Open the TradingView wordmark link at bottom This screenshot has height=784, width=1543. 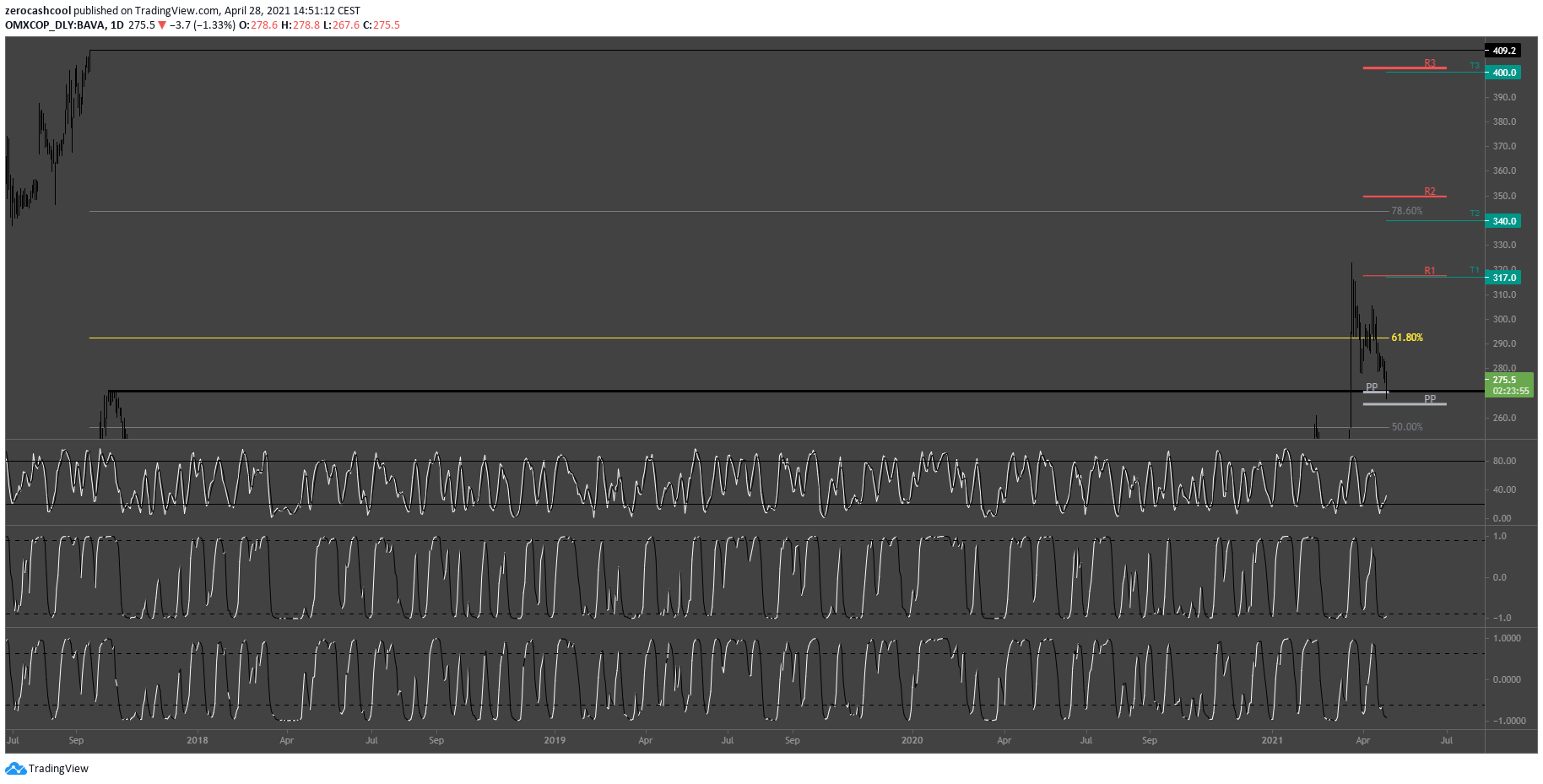58,769
